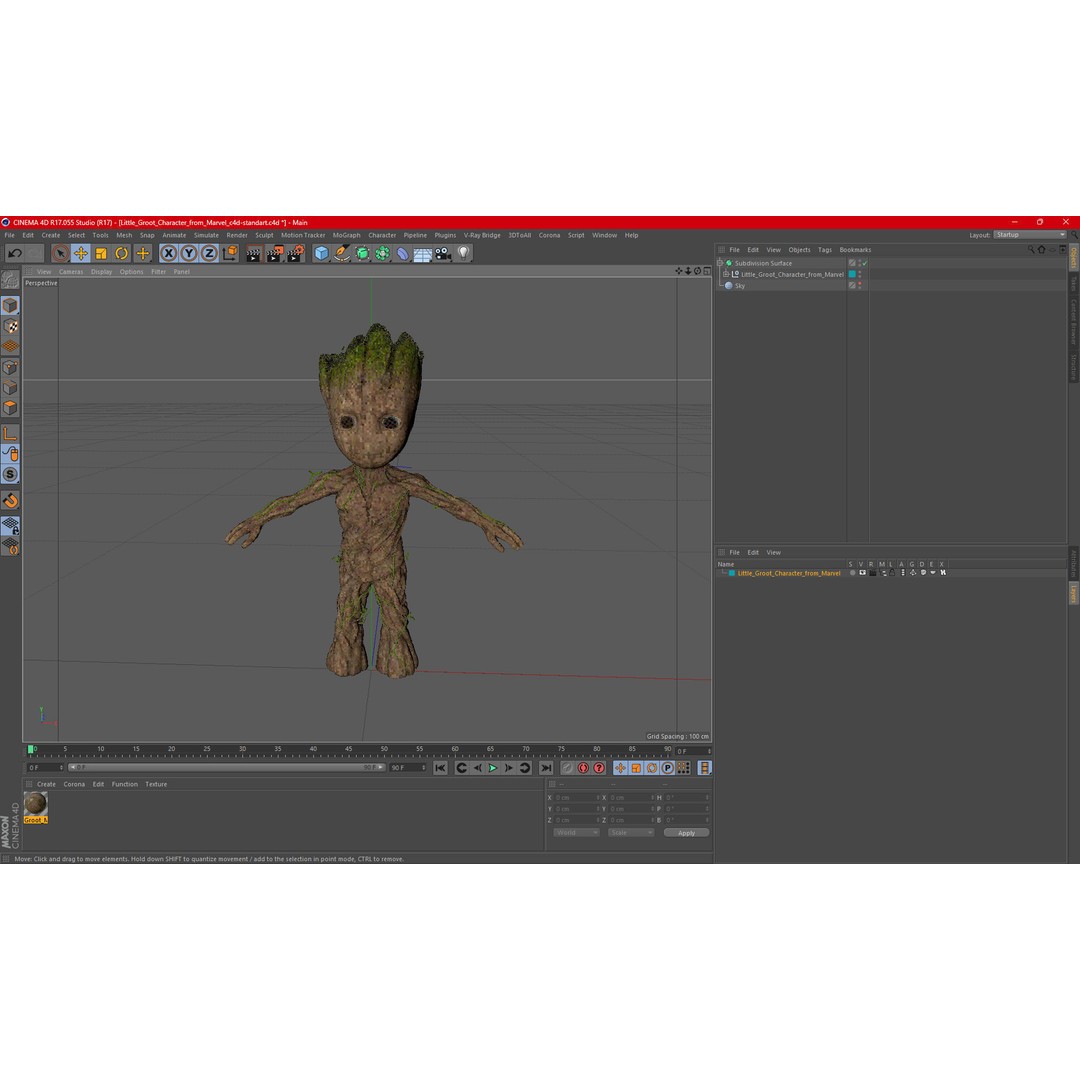Toggle Z axis lock
The height and width of the screenshot is (1080, 1080).
(209, 253)
